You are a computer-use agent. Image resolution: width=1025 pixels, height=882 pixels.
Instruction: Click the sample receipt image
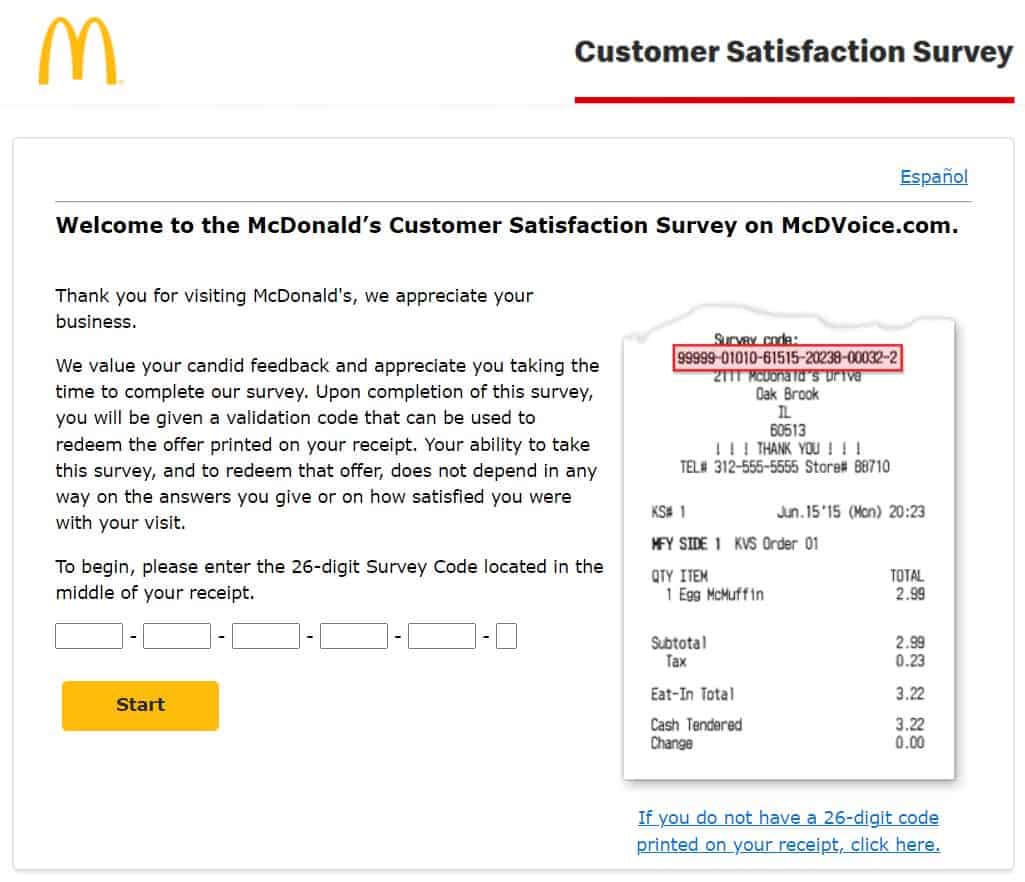pyautogui.click(x=788, y=560)
